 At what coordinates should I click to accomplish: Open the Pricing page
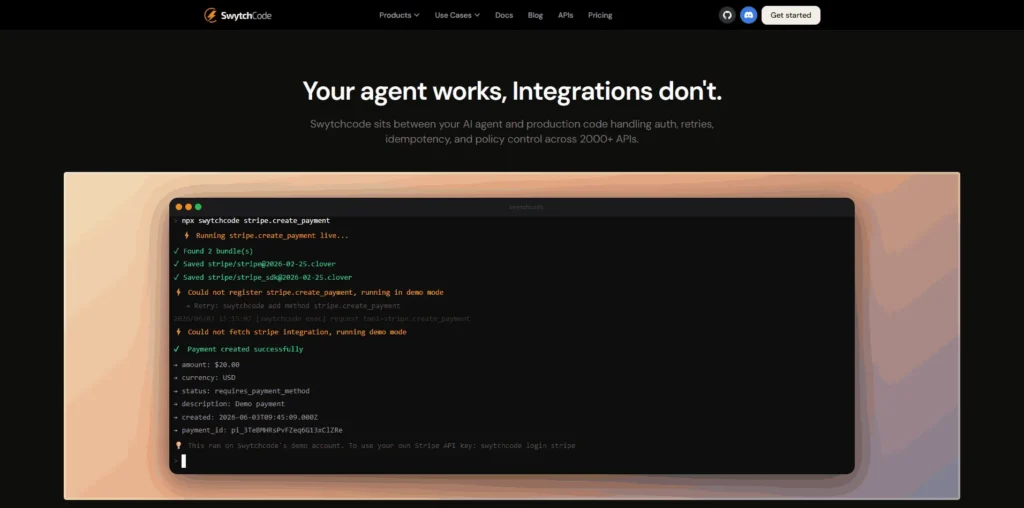(600, 15)
